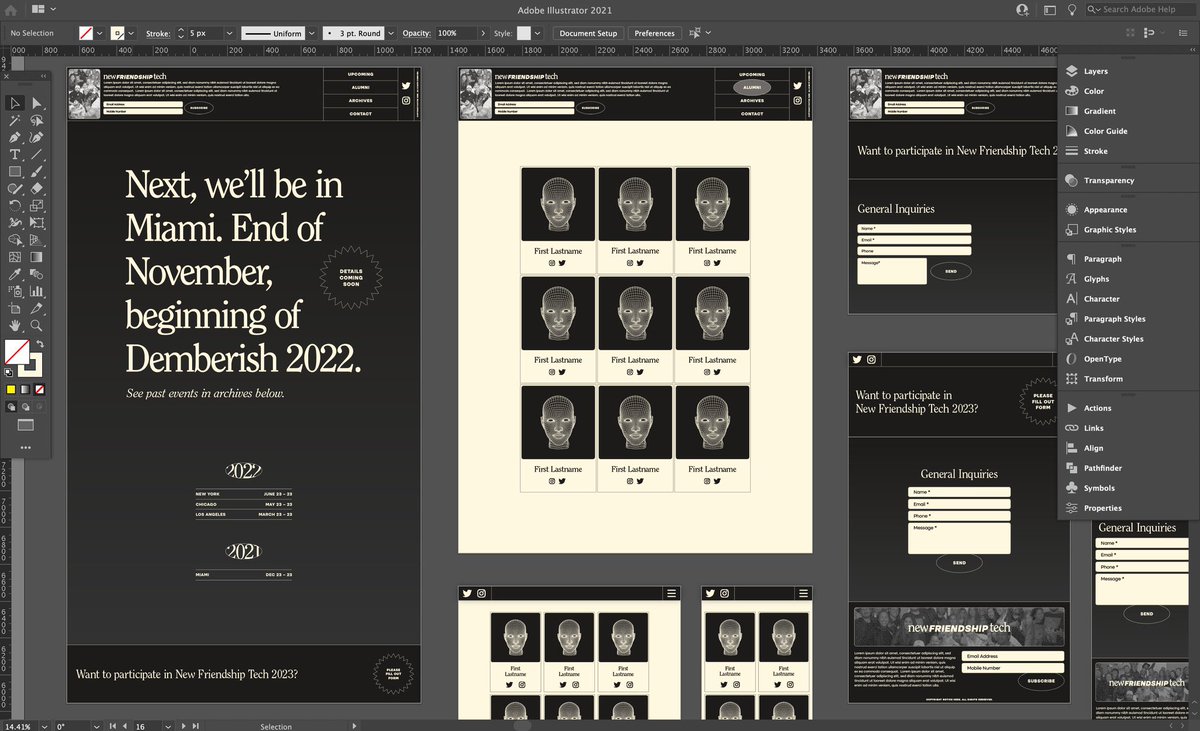This screenshot has height=731, width=1200.
Task: Select the Hand tool
Action: (x=16, y=325)
